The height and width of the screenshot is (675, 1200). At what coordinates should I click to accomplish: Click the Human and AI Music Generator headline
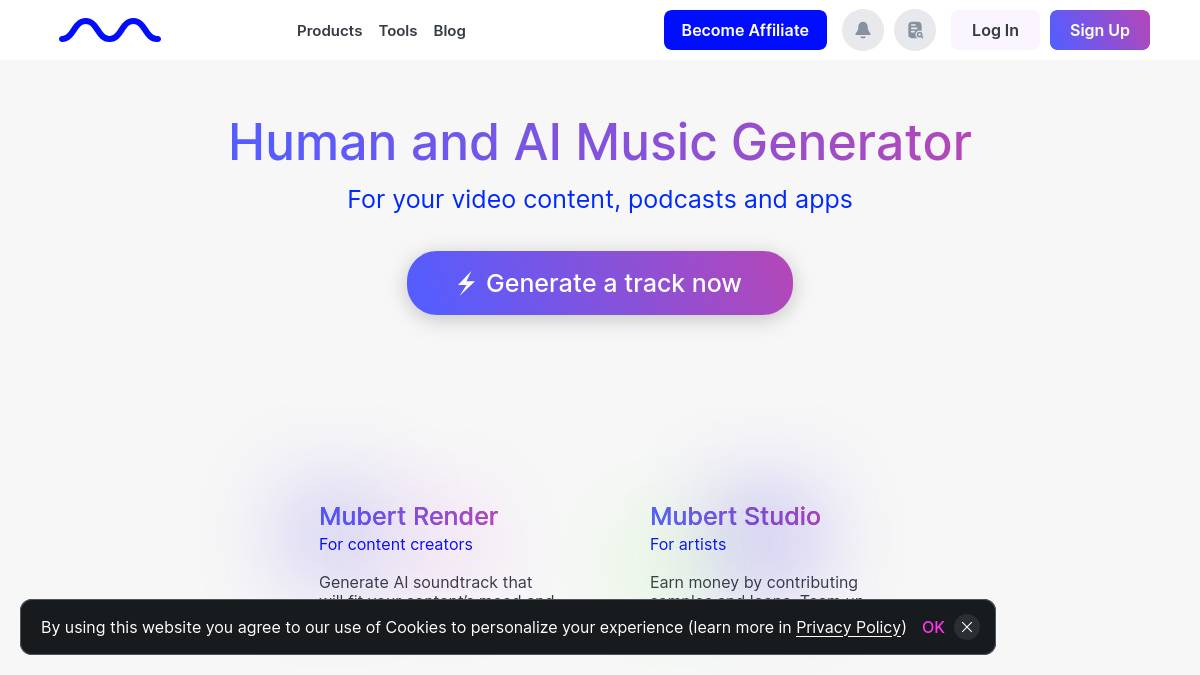click(600, 142)
